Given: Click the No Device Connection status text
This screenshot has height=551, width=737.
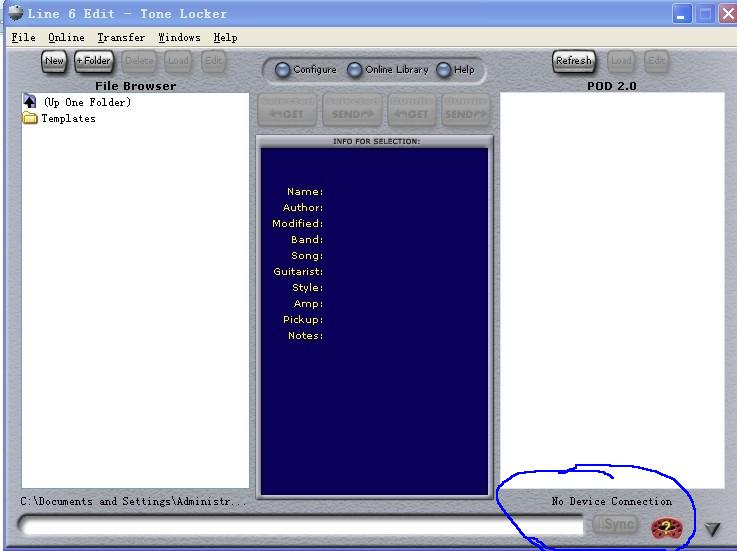Looking at the screenshot, I should [612, 501].
